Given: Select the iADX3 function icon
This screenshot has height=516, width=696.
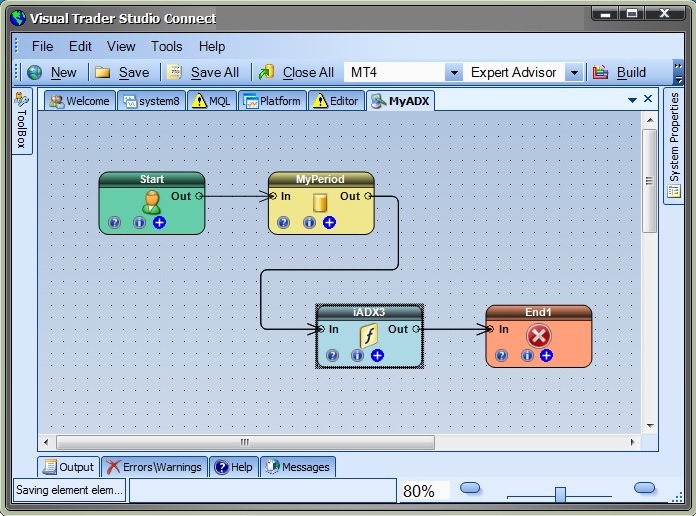Looking at the screenshot, I should [368, 335].
